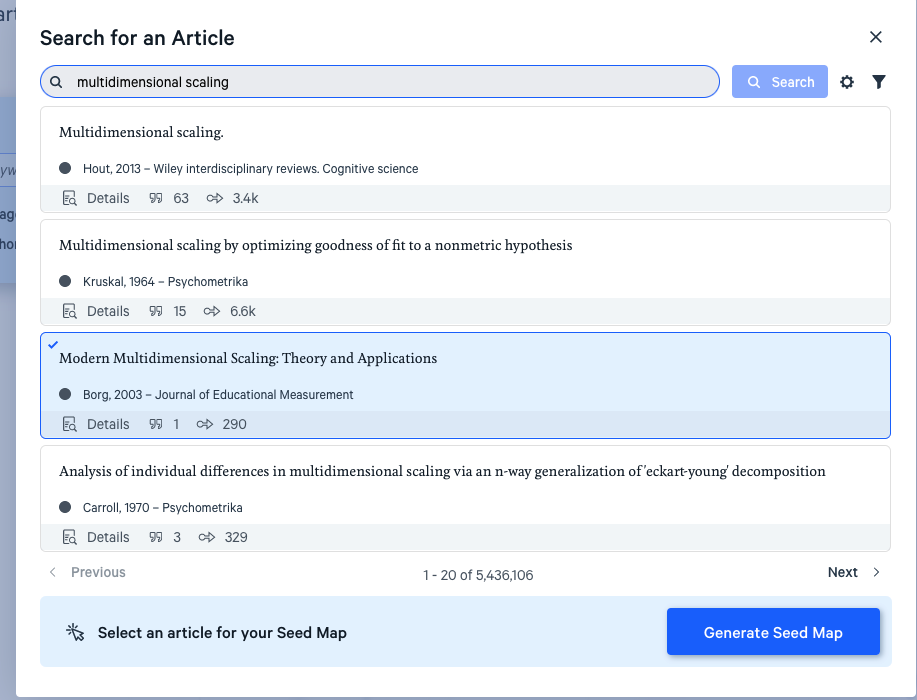
Task: Close the Search for an Article dialog
Action: 875,37
